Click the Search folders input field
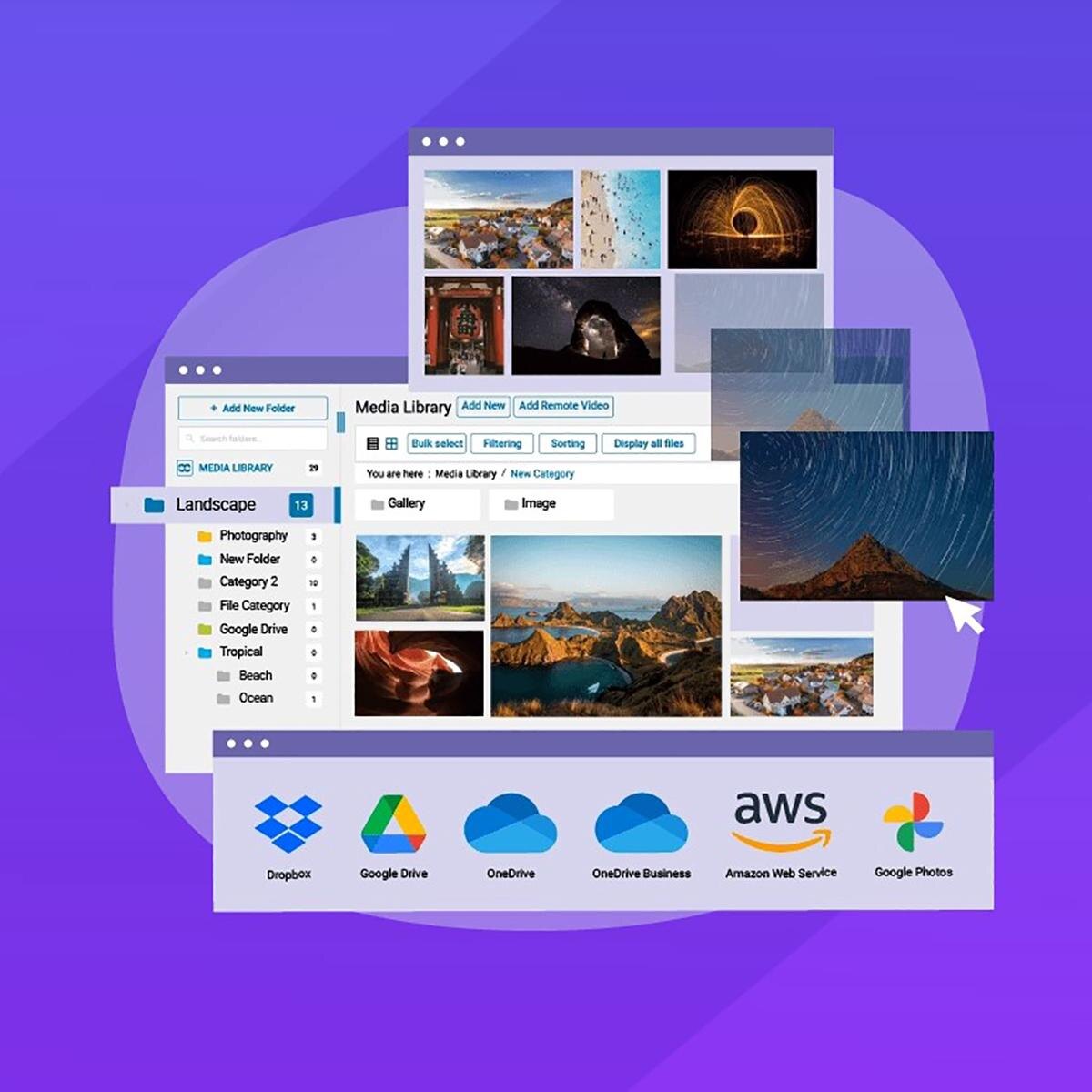 (x=252, y=439)
